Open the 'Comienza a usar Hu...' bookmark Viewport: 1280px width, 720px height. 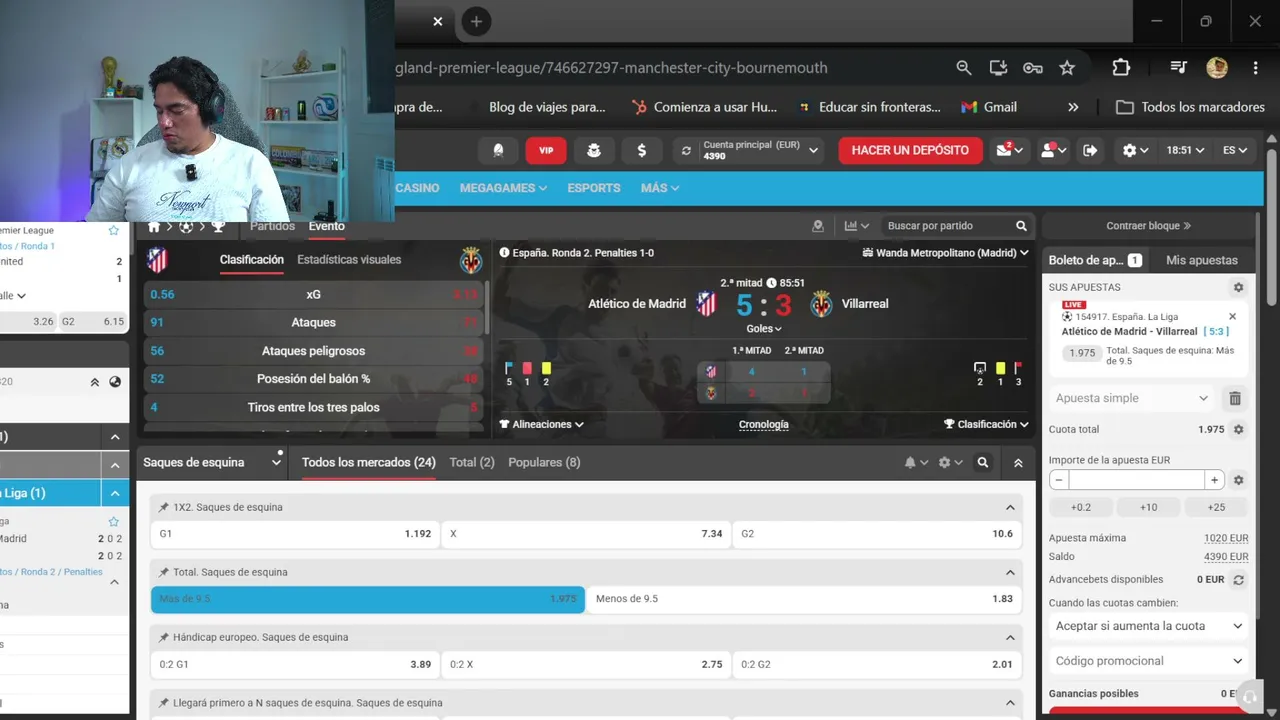click(x=704, y=107)
